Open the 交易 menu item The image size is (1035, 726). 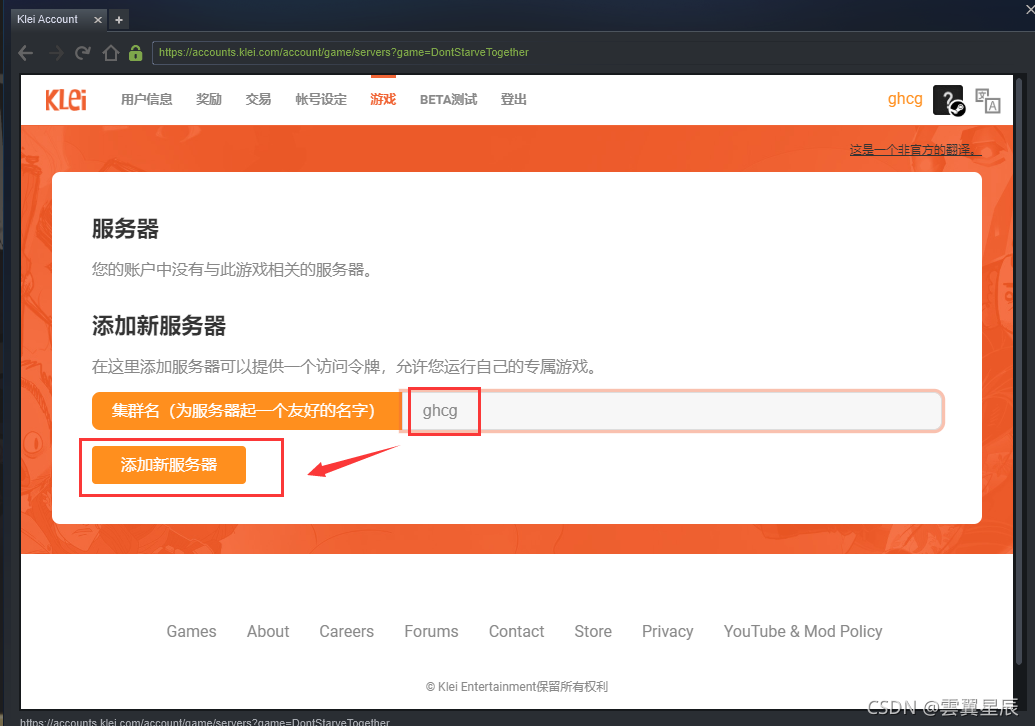tap(258, 100)
